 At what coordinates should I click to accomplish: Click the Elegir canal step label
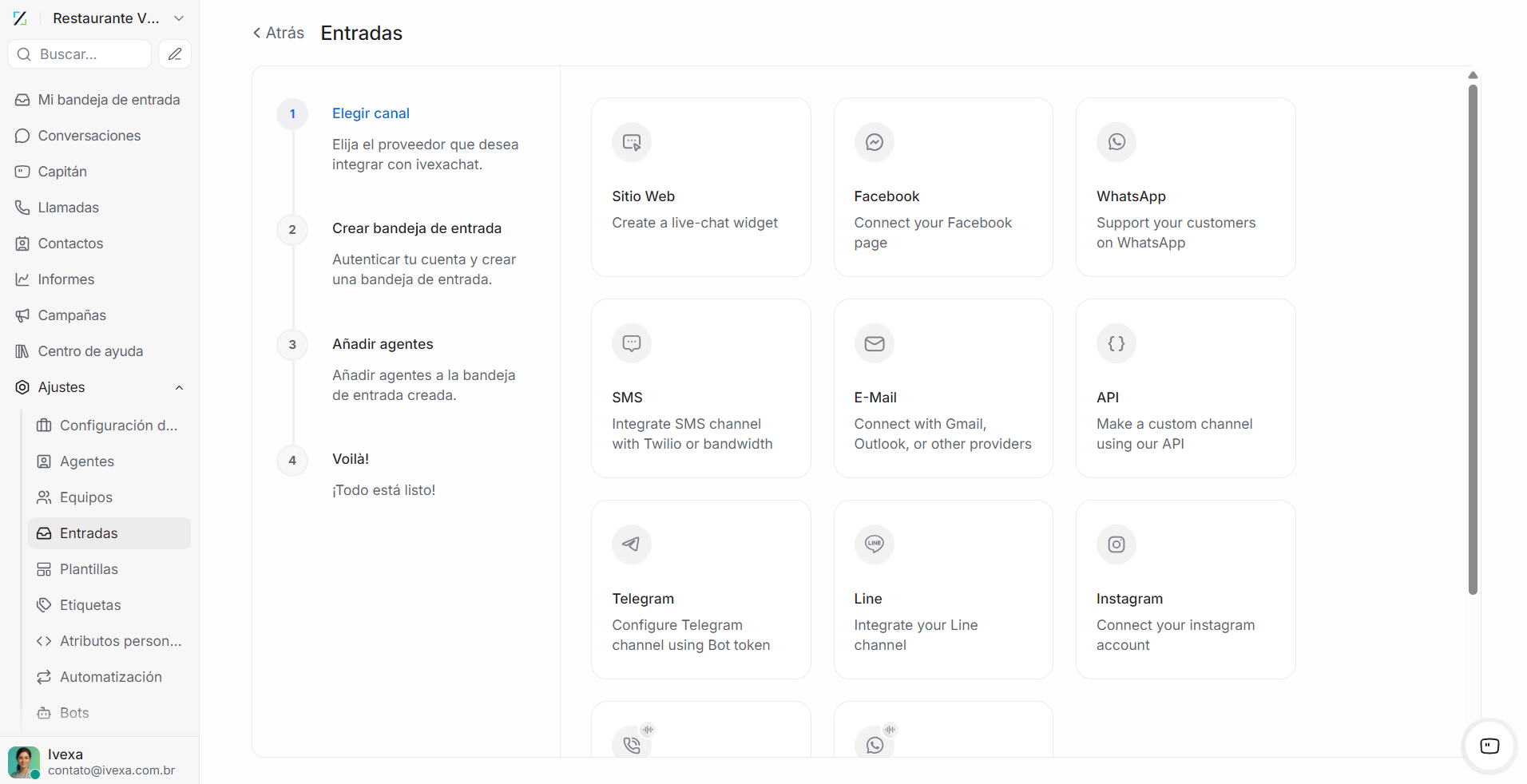(371, 113)
